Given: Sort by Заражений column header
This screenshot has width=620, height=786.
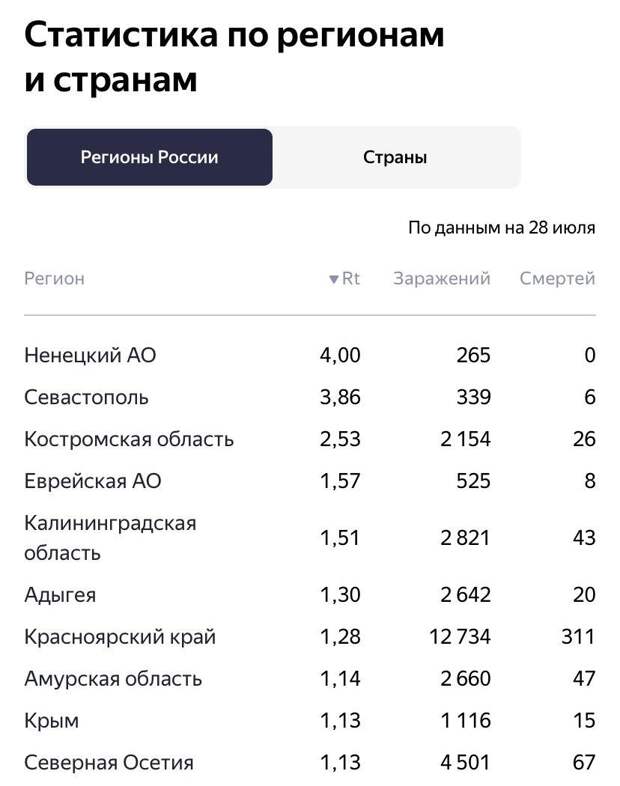Looking at the screenshot, I should [442, 278].
